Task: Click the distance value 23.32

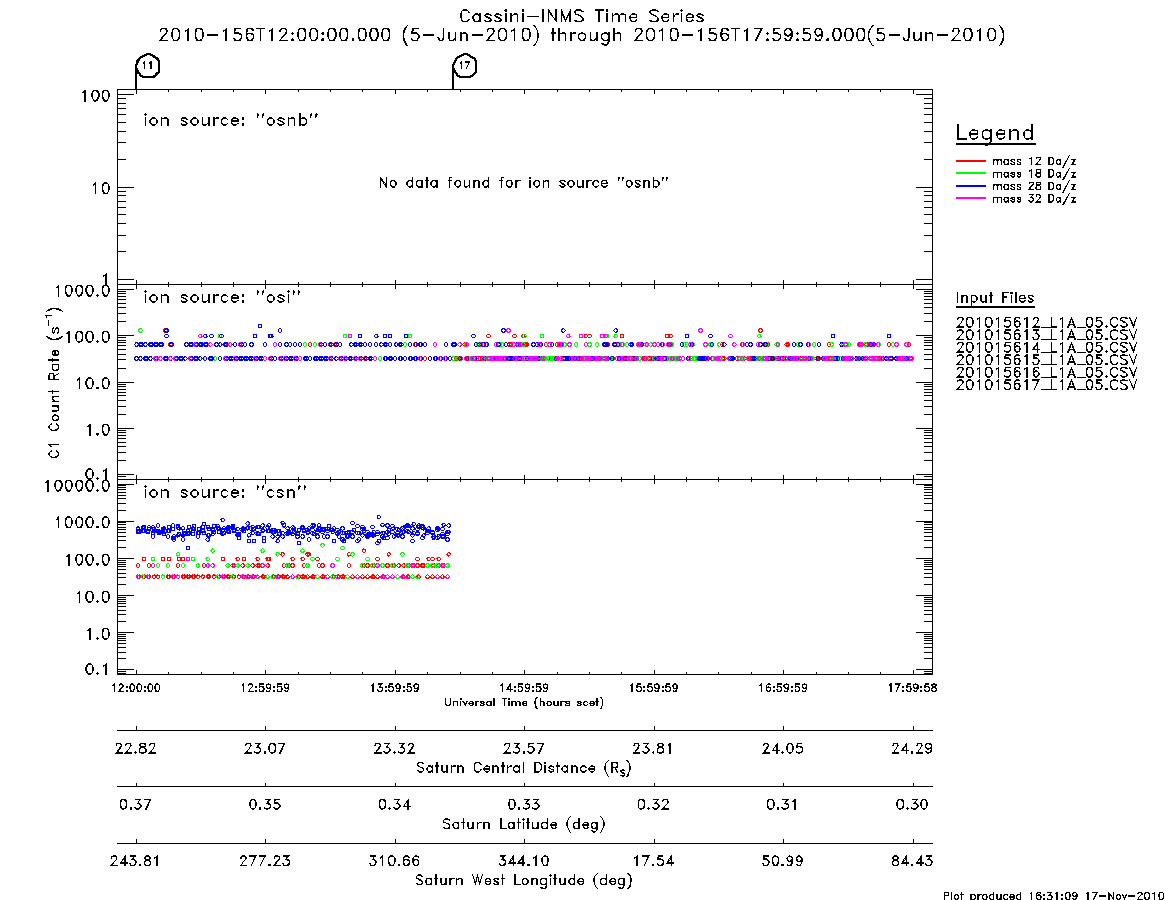Action: [395, 748]
